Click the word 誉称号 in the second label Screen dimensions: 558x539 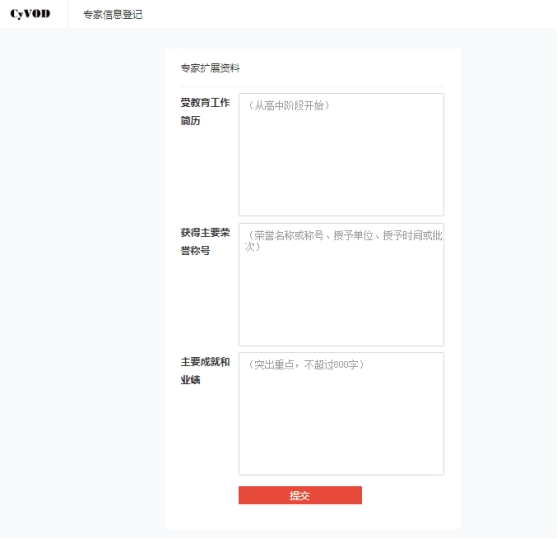195,250
